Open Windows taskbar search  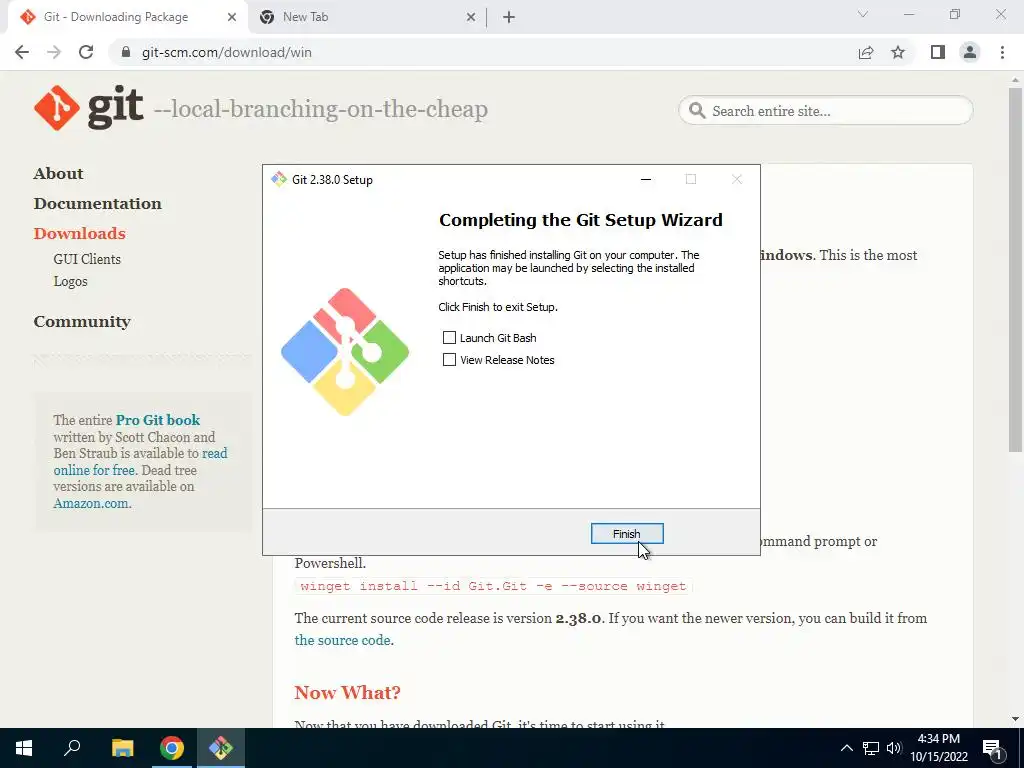(x=72, y=748)
